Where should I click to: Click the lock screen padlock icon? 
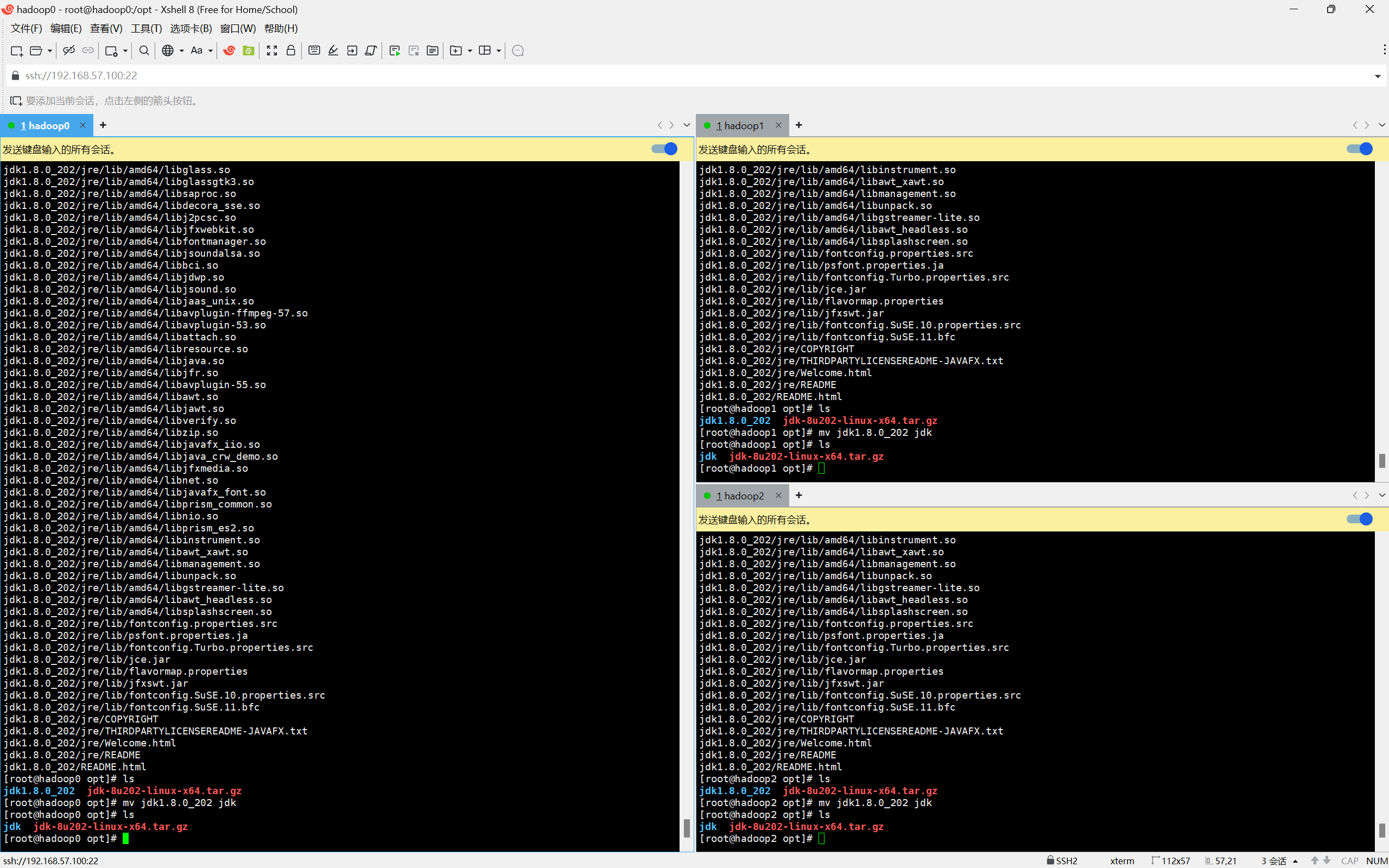(x=291, y=50)
